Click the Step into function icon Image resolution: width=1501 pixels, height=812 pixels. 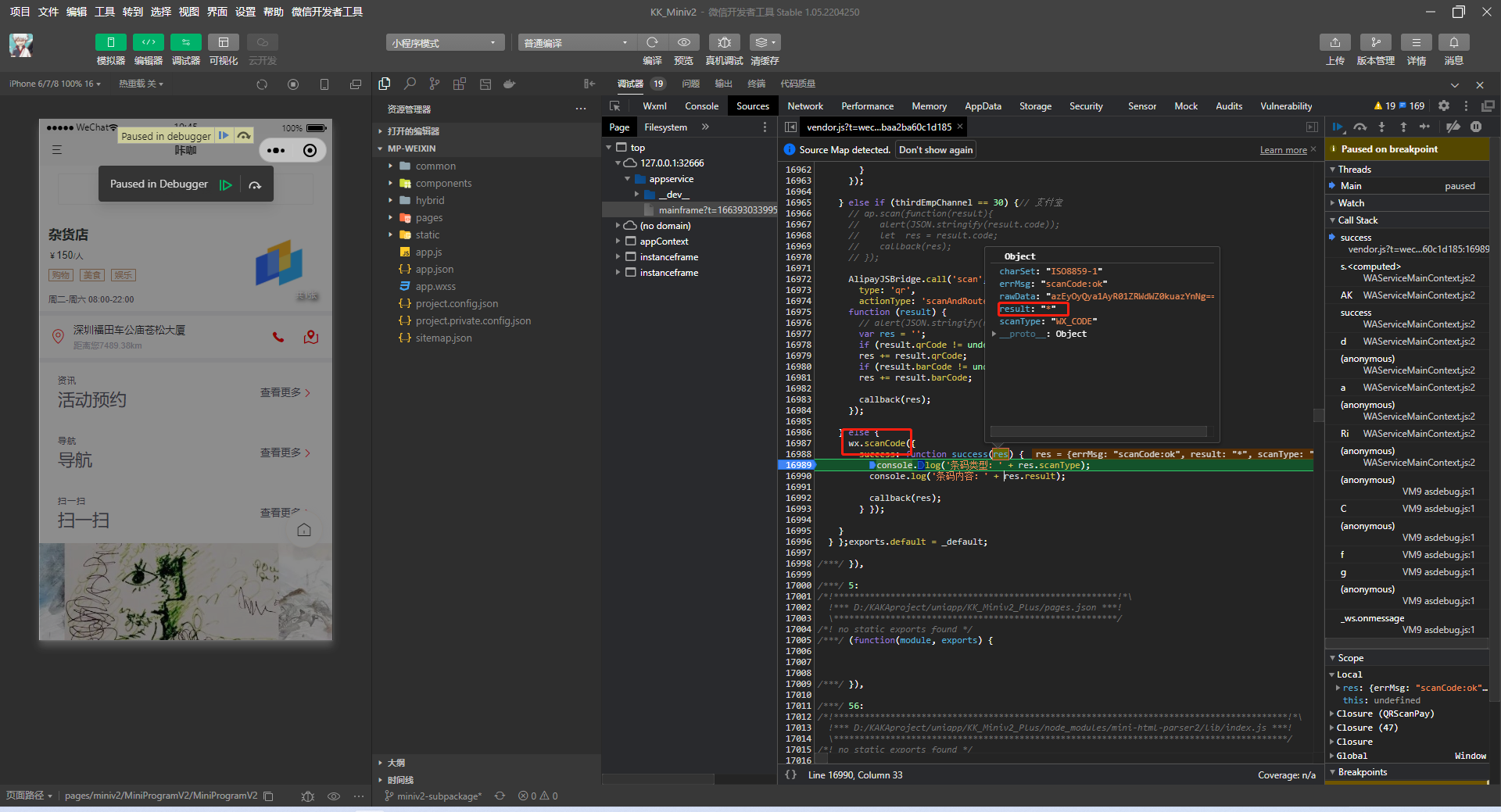[1381, 127]
